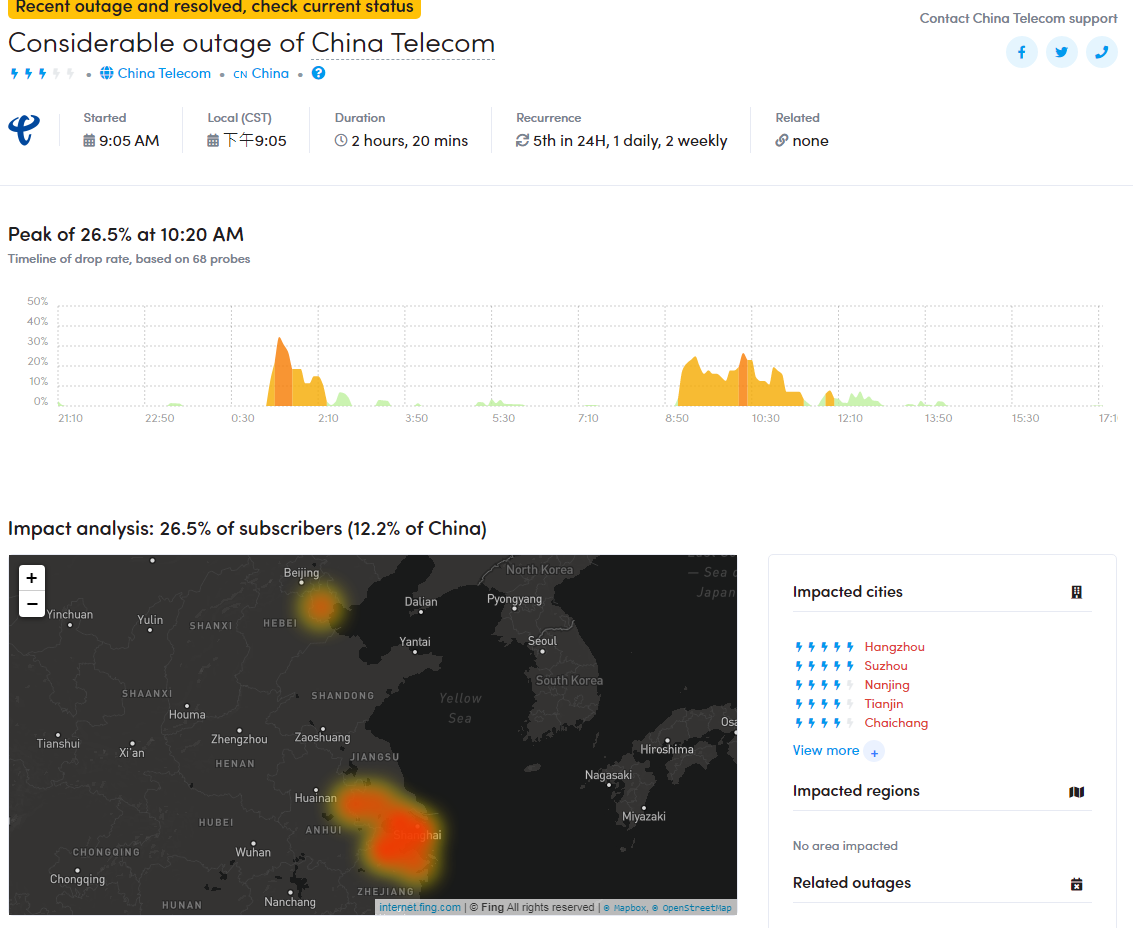
Task: Click the No area impacted text
Action: [x=845, y=846]
